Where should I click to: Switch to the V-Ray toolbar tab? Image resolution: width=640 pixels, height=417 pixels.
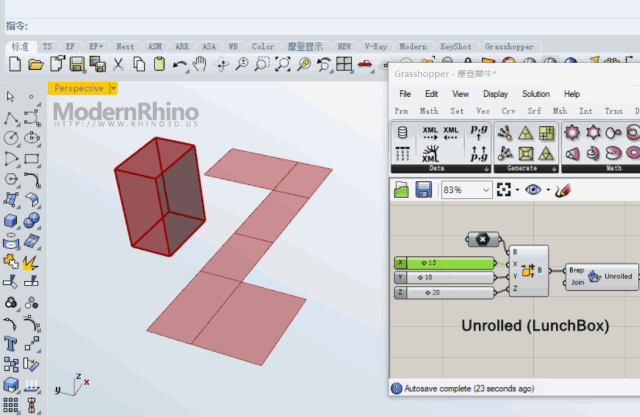(x=376, y=47)
